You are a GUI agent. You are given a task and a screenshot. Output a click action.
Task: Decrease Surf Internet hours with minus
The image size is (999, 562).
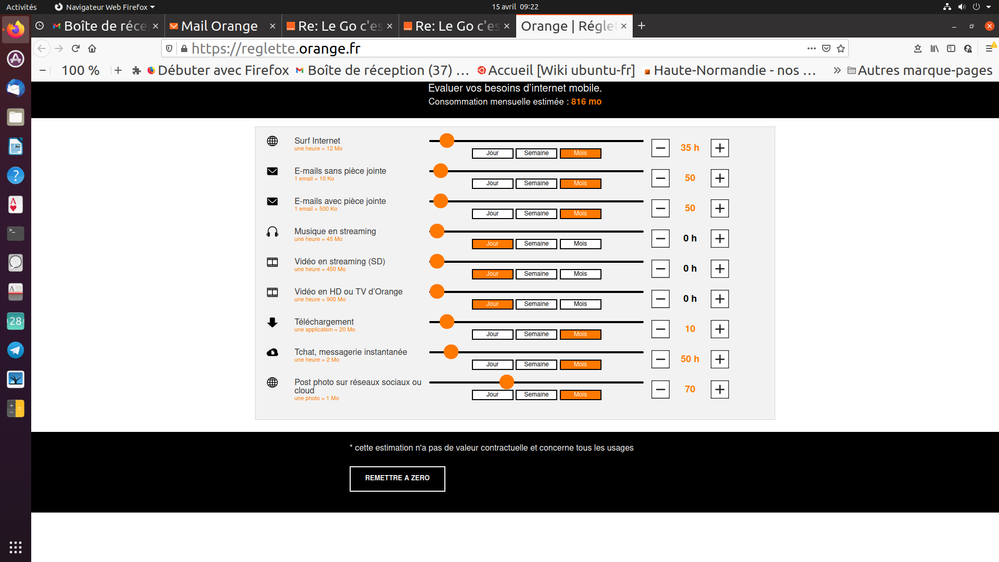[660, 148]
